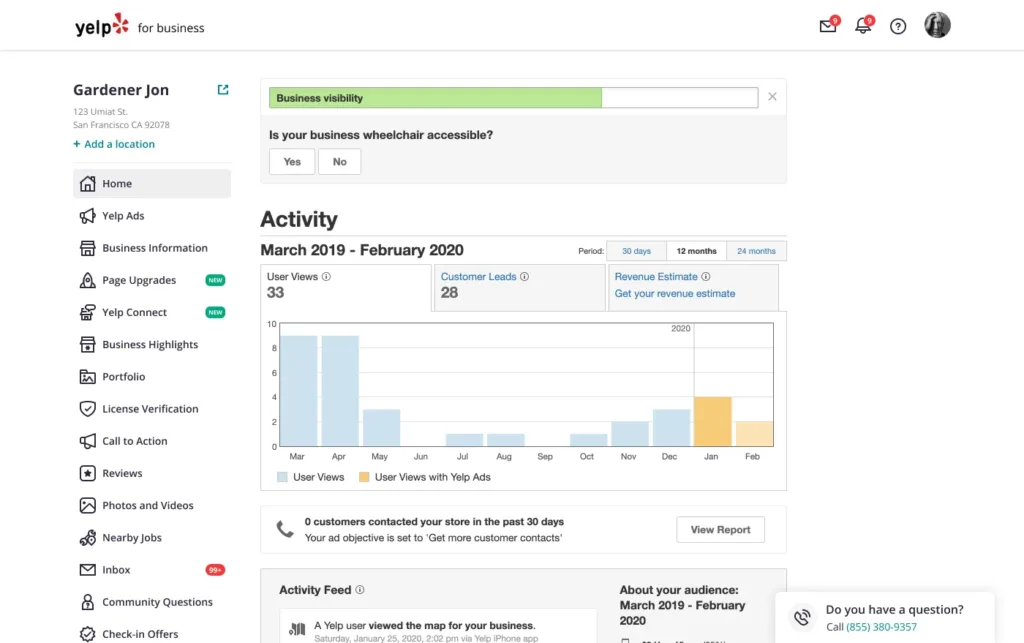This screenshot has height=643, width=1024.
Task: Click the License Verification shield icon
Action: tap(88, 409)
